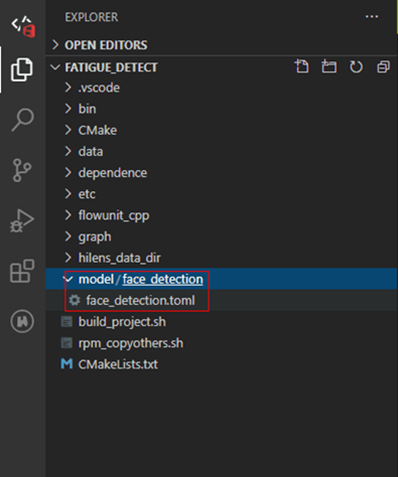
Task: Expand the data folder
Action: point(68,151)
